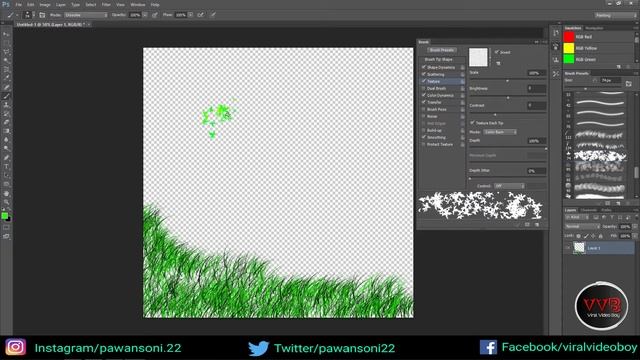
Task: Toggle Transfer checkbox
Action: pyautogui.click(x=424, y=102)
